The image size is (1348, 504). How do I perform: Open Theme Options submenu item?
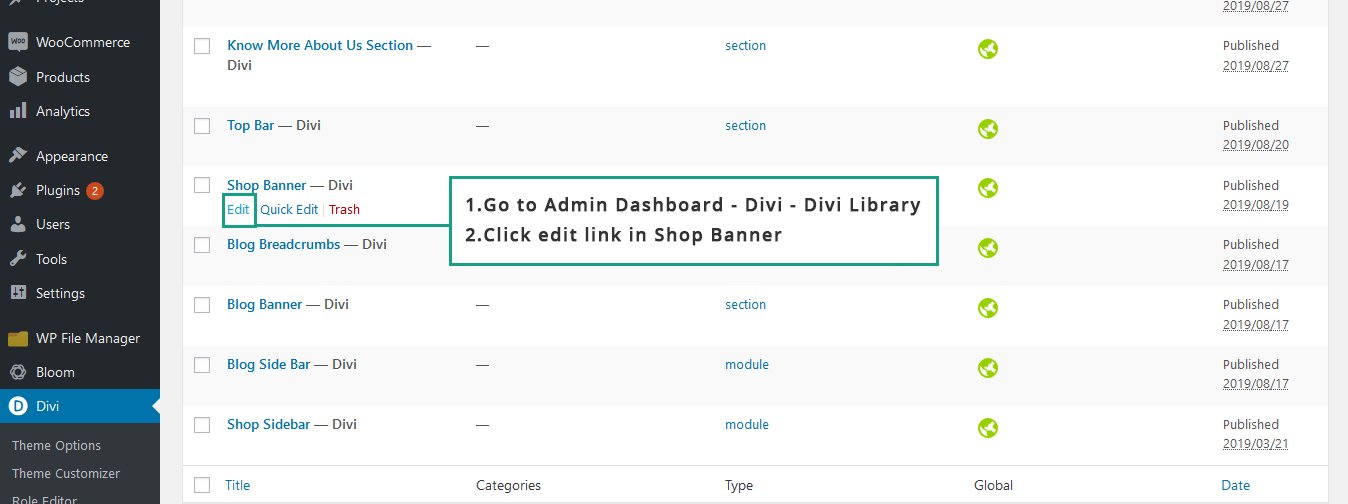(56, 445)
